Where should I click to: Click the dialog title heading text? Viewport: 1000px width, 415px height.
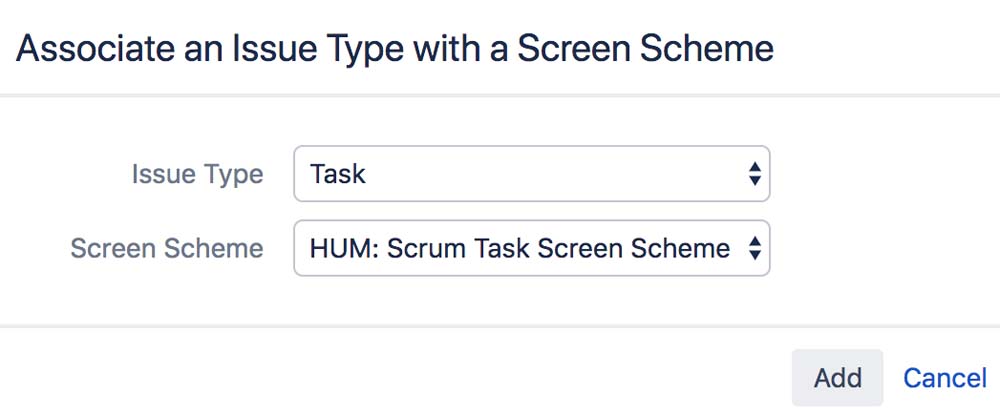(395, 48)
